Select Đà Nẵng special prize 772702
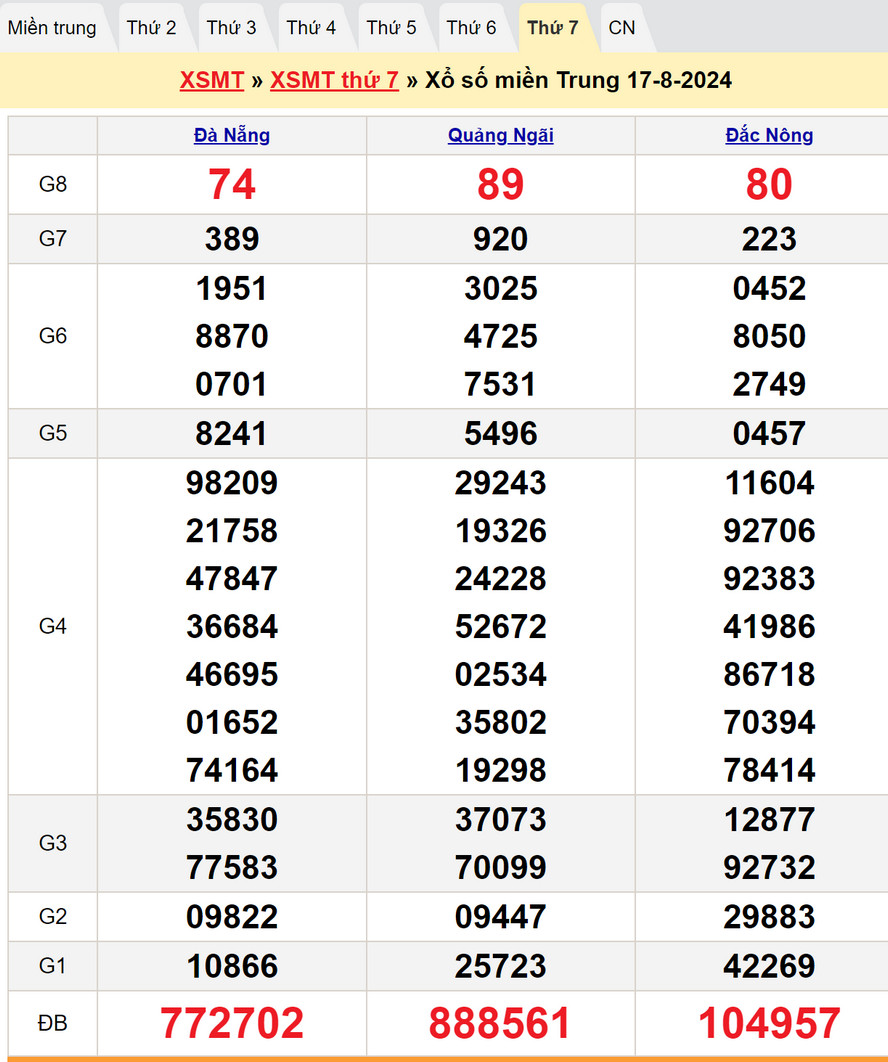The image size is (888, 1062). (x=232, y=1023)
